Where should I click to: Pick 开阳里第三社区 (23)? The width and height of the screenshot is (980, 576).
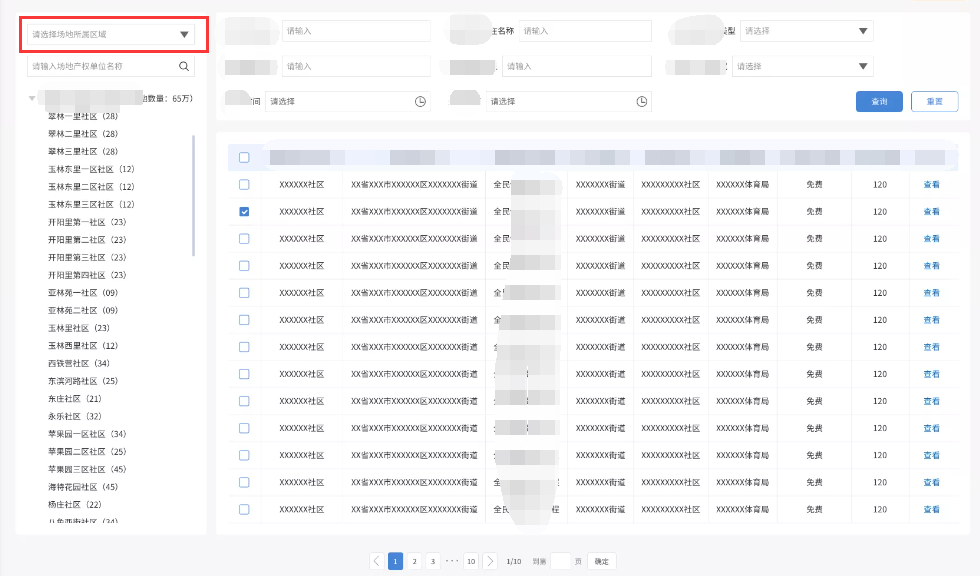(88, 257)
